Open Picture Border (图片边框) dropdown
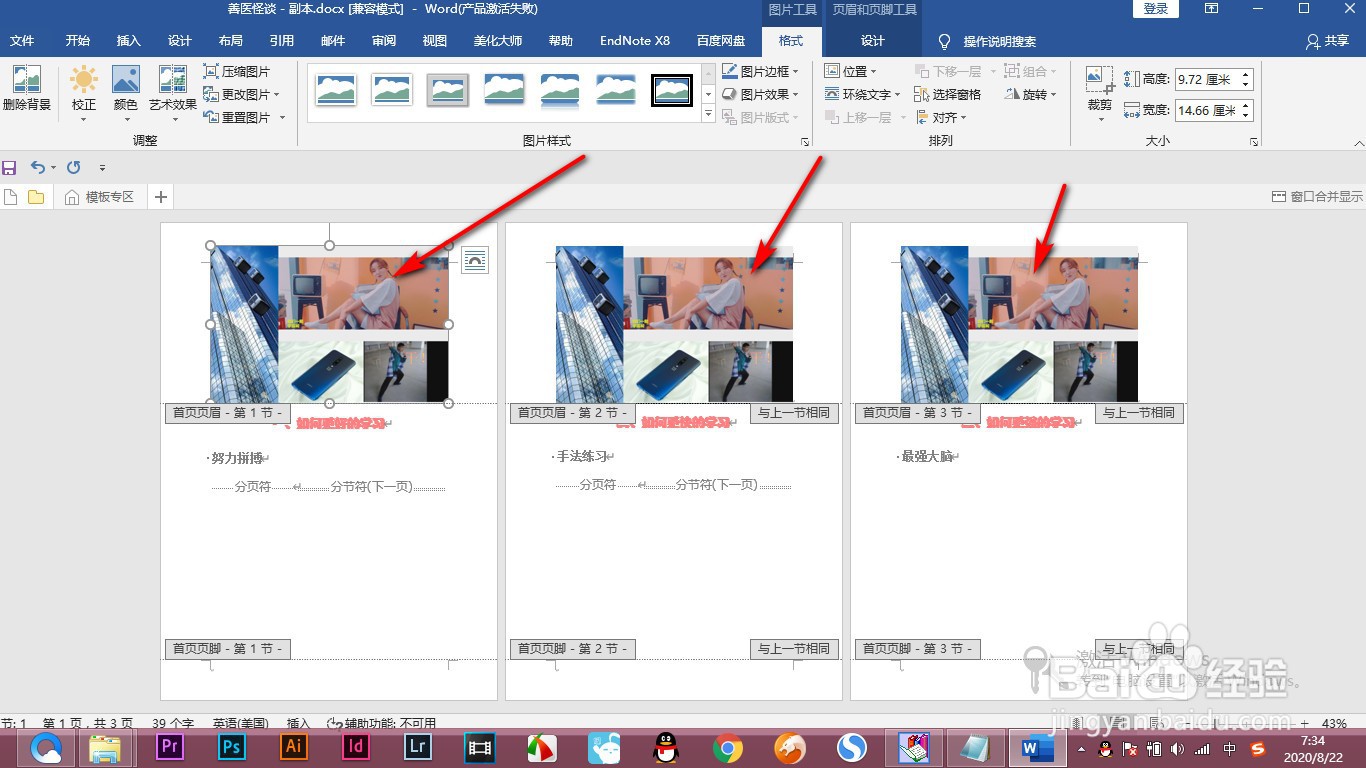The height and width of the screenshot is (768, 1366). pyautogui.click(x=761, y=72)
